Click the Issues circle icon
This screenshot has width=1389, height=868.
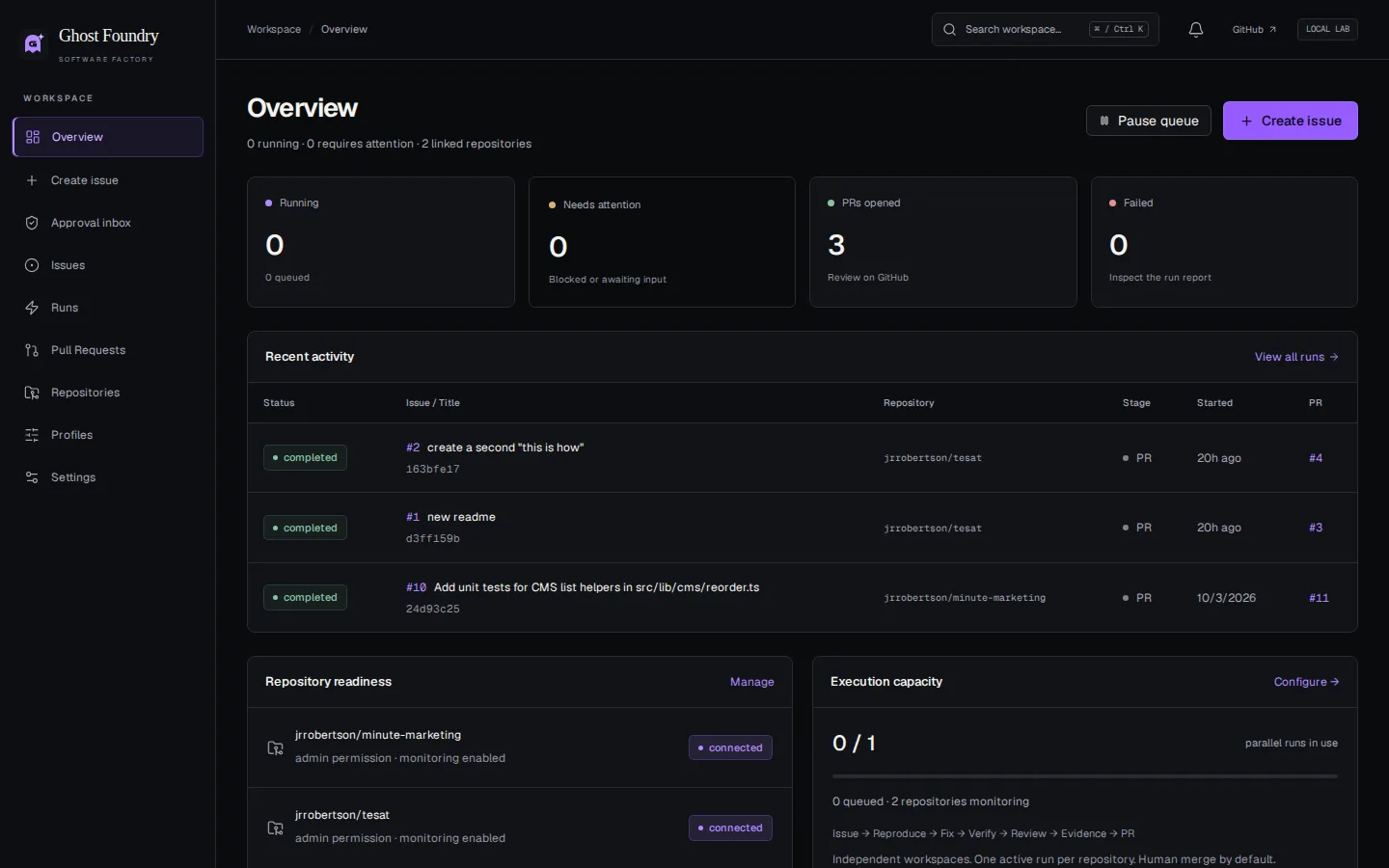32,265
